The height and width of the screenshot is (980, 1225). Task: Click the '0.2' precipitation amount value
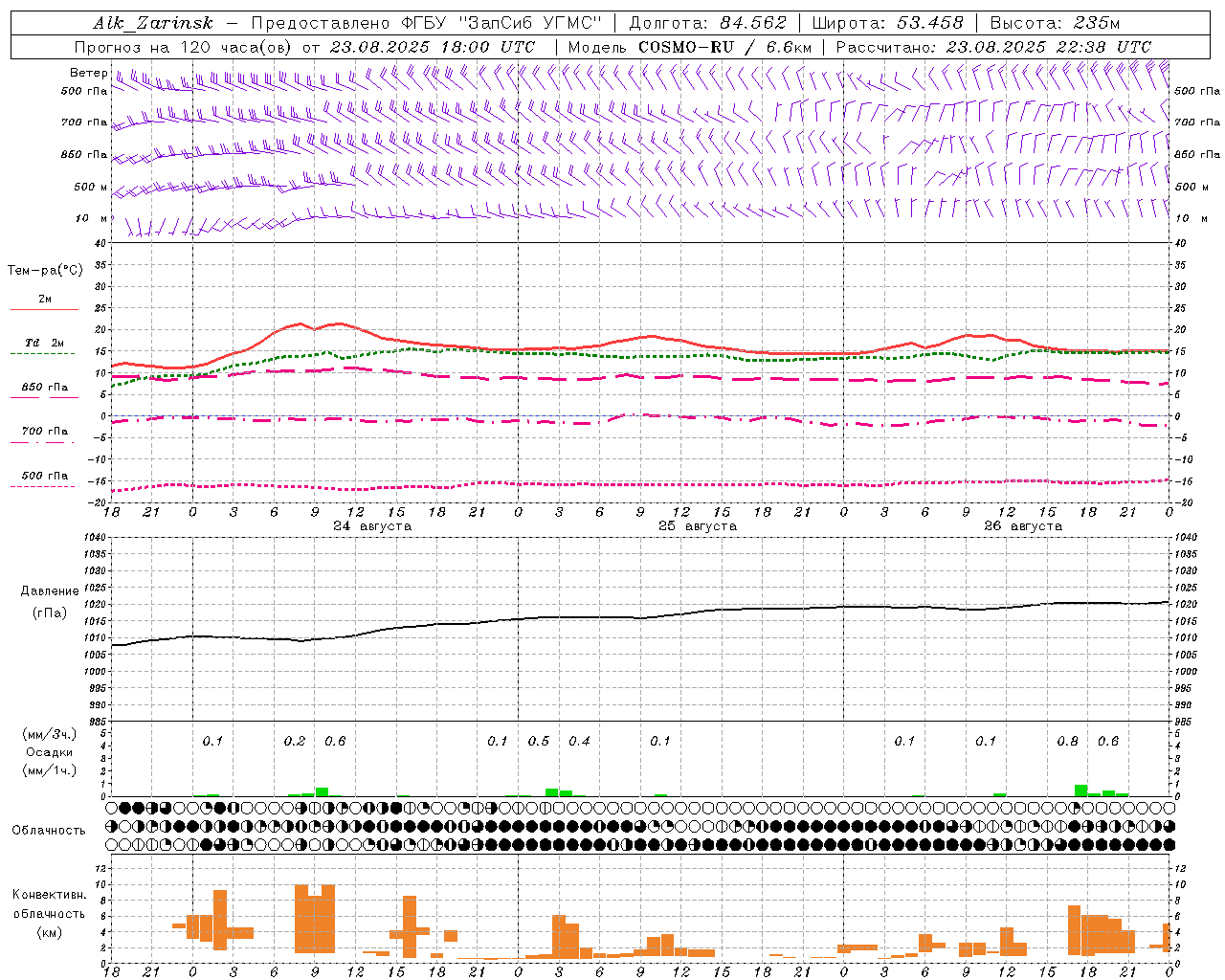(x=295, y=742)
